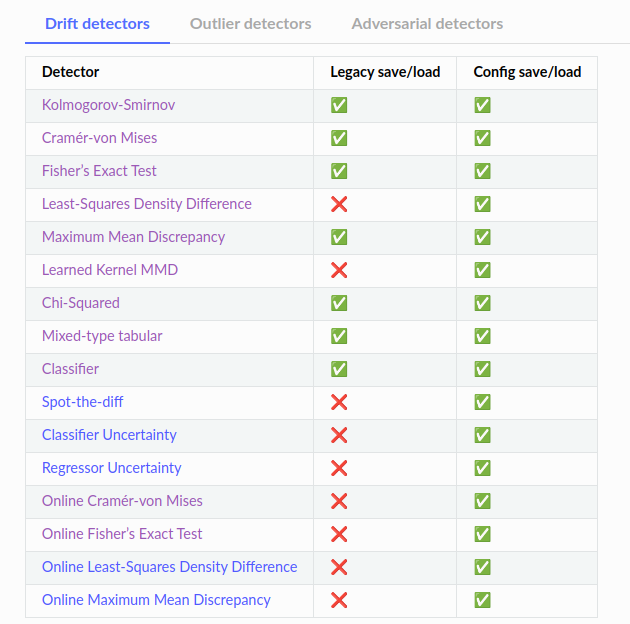The width and height of the screenshot is (630, 624).
Task: Follow the Chi-Squared detector link
Action: click(x=81, y=303)
